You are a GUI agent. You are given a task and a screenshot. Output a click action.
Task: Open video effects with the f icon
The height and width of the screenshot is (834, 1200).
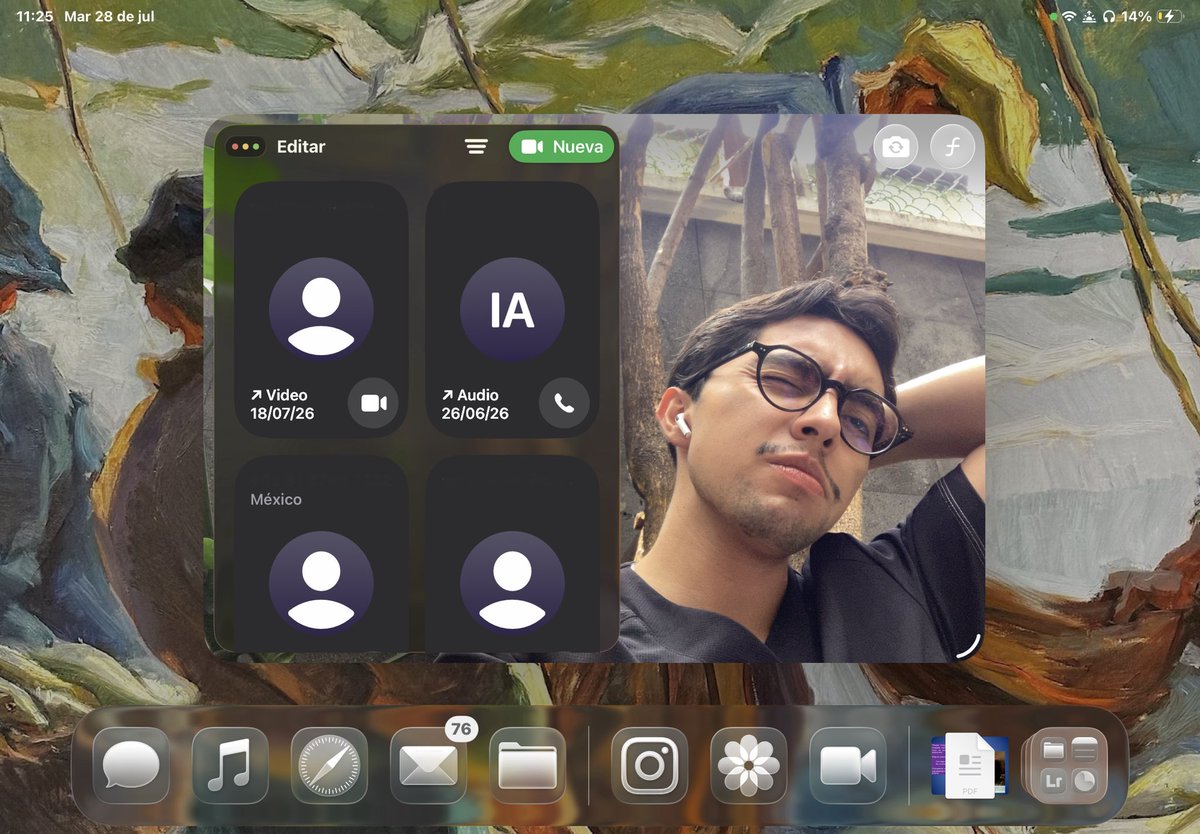pos(952,148)
